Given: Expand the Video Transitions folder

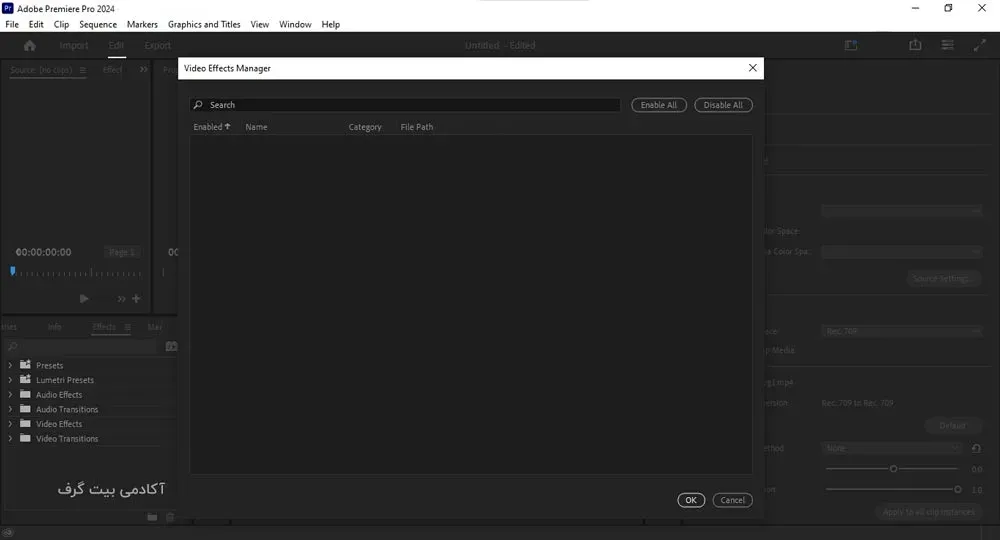Looking at the screenshot, I should pyautogui.click(x=10, y=439).
